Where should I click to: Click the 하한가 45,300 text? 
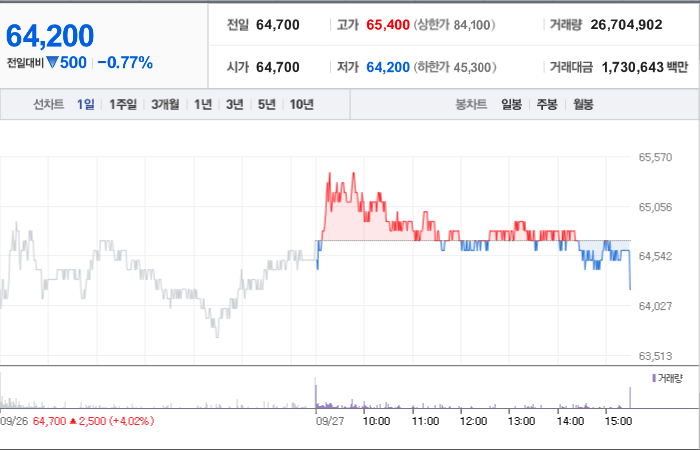click(x=454, y=67)
